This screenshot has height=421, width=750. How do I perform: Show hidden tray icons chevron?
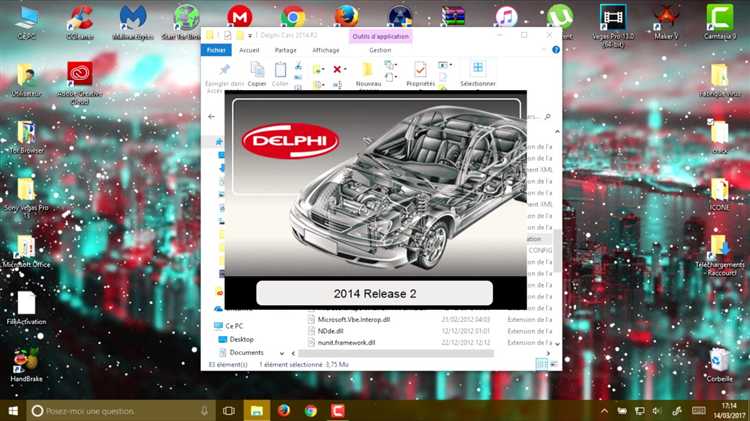[x=605, y=411]
